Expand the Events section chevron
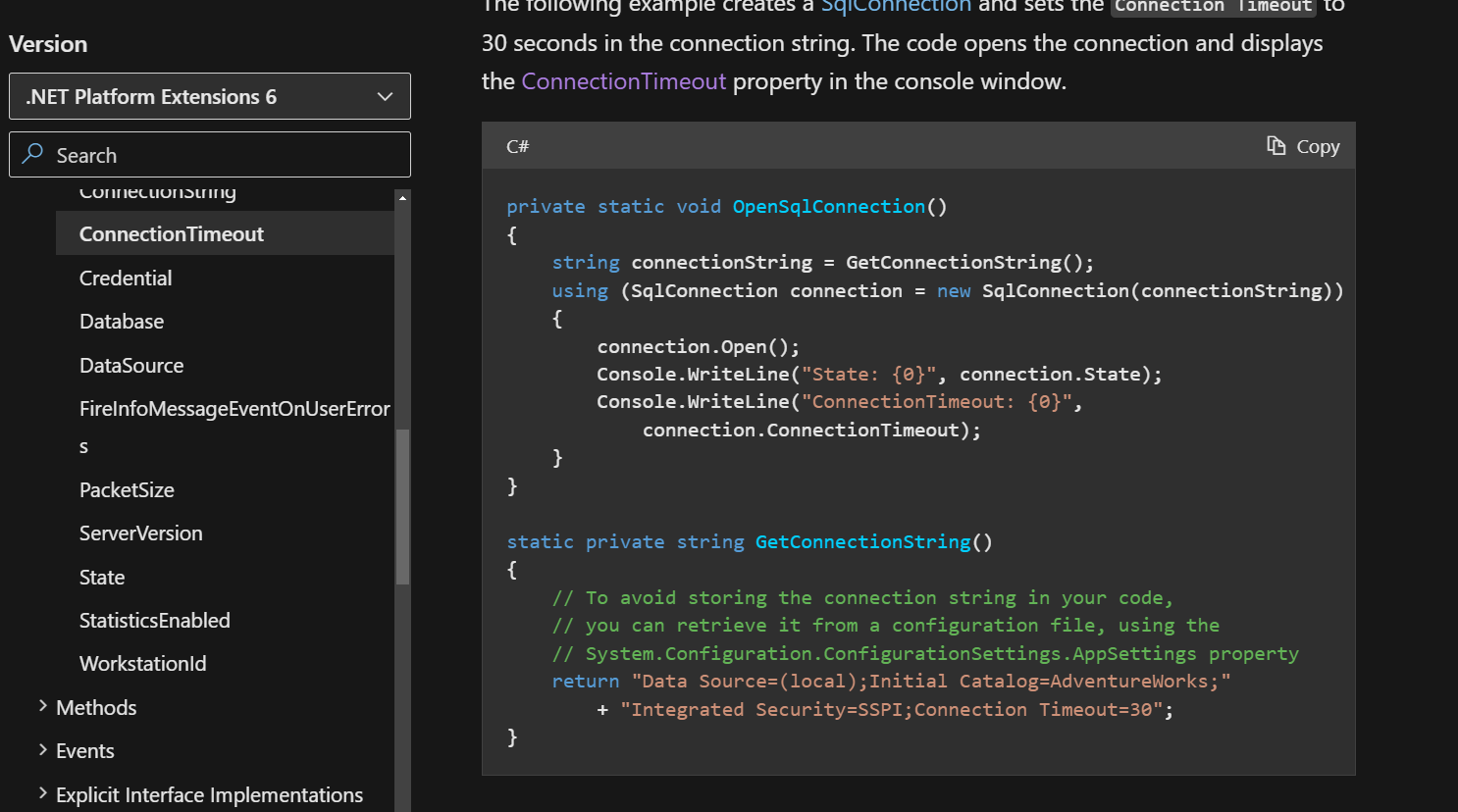This screenshot has height=812, width=1458. [x=42, y=750]
